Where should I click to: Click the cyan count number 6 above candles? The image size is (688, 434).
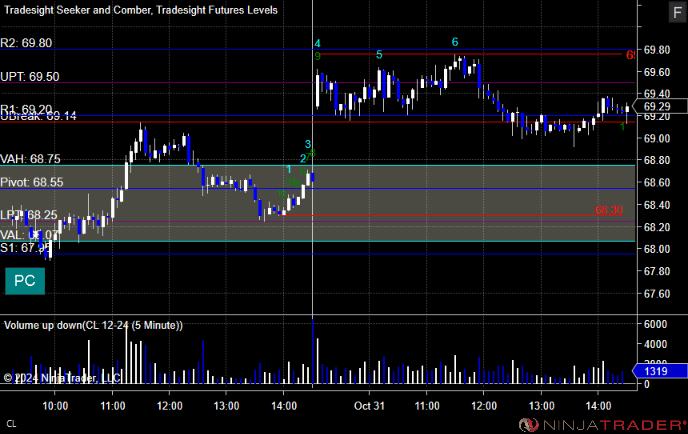(455, 42)
